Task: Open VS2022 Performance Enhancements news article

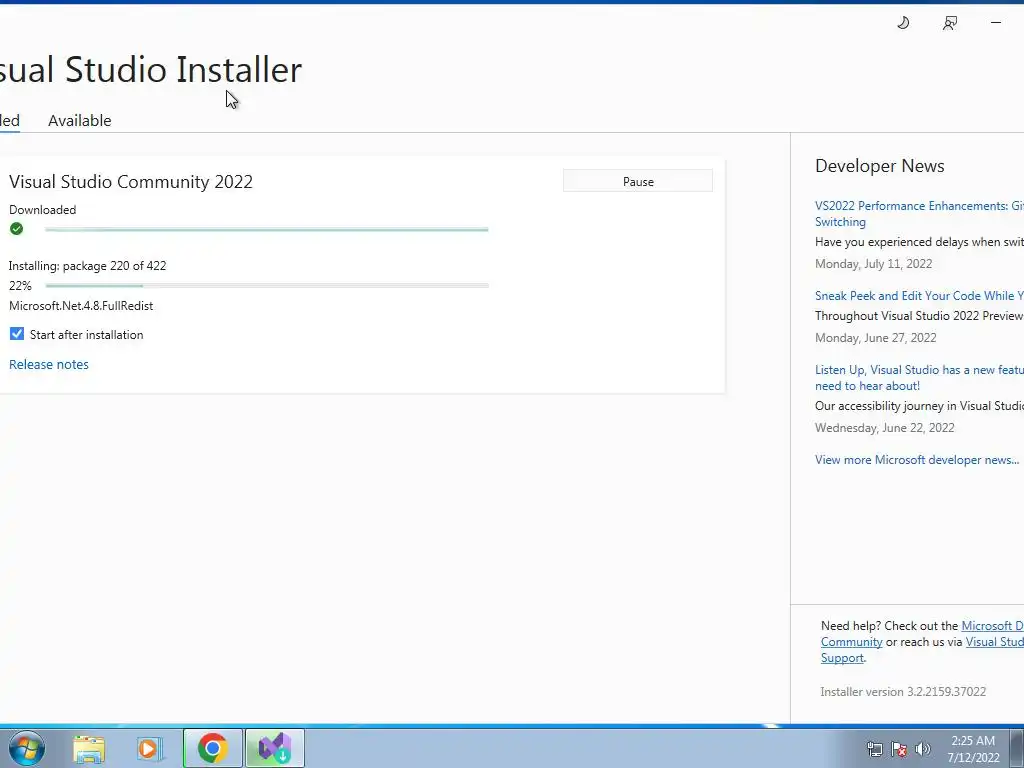Action: [920, 214]
